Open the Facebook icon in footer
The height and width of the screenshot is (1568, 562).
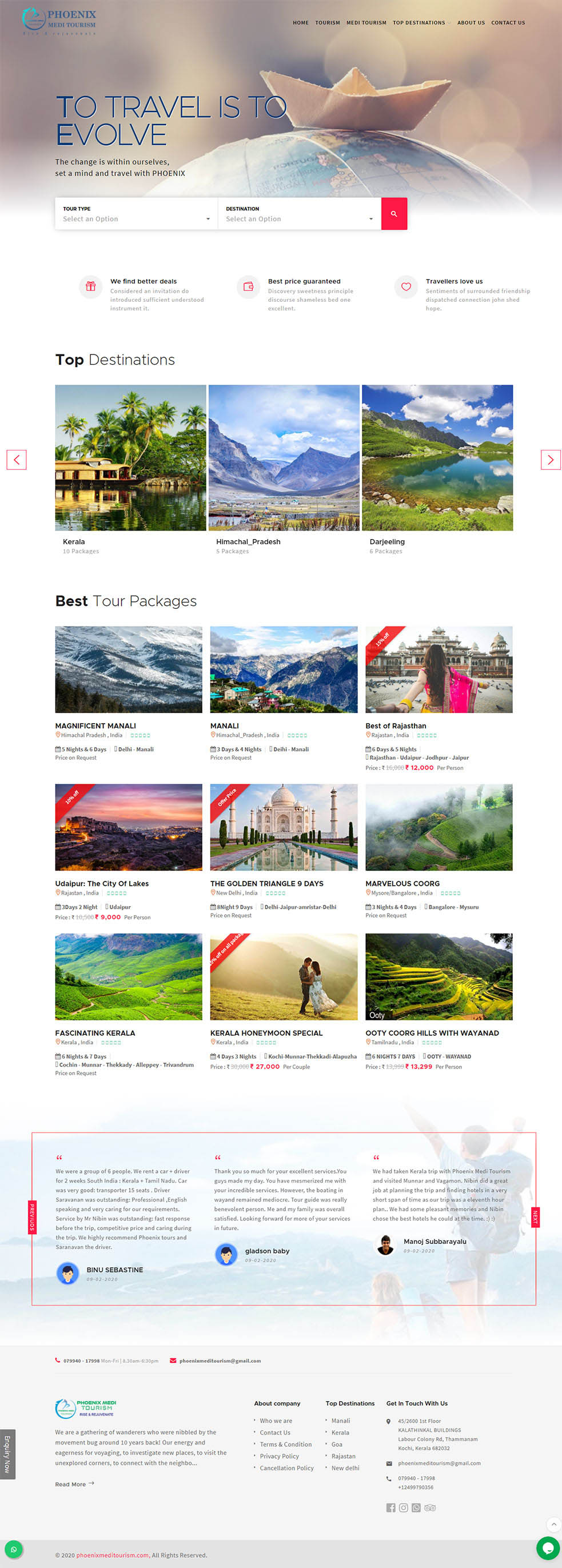click(x=391, y=1507)
